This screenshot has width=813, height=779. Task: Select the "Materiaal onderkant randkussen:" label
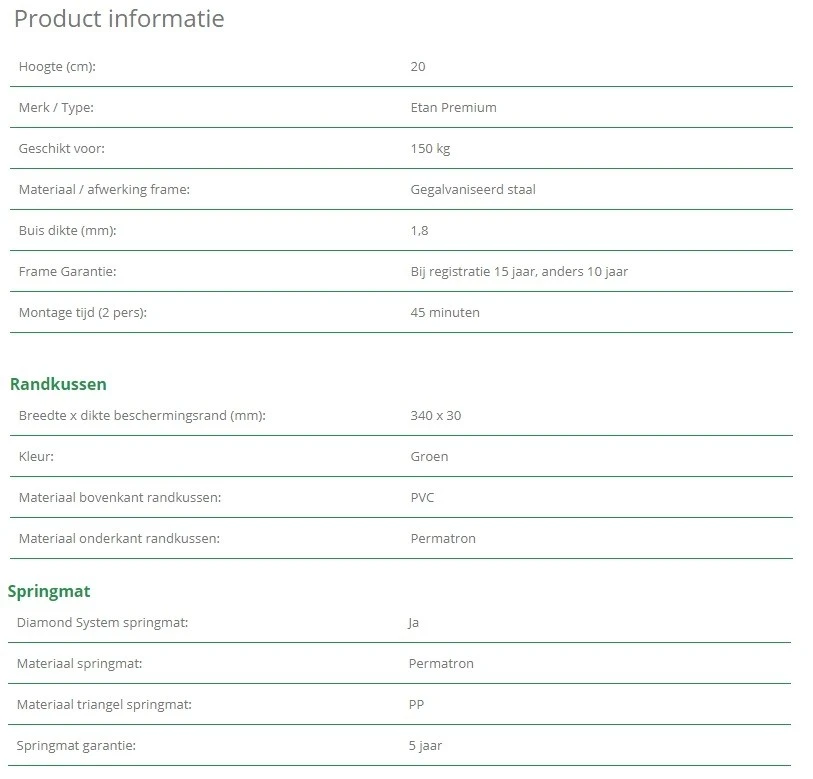pyautogui.click(x=119, y=539)
